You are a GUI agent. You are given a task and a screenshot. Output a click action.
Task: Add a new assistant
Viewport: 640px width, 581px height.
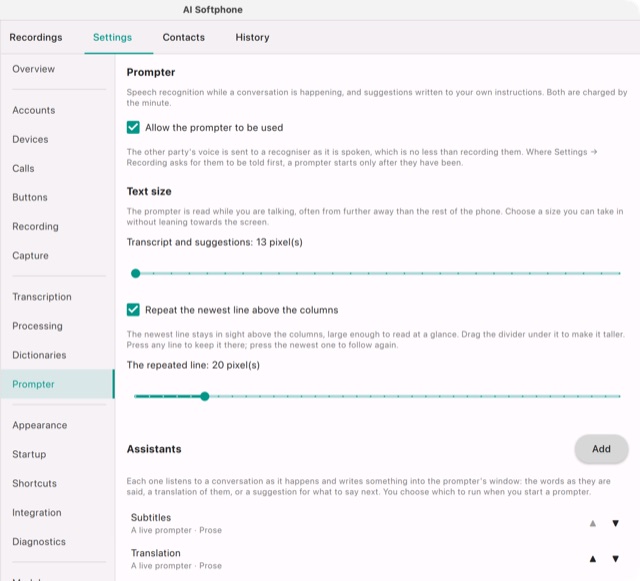601,449
